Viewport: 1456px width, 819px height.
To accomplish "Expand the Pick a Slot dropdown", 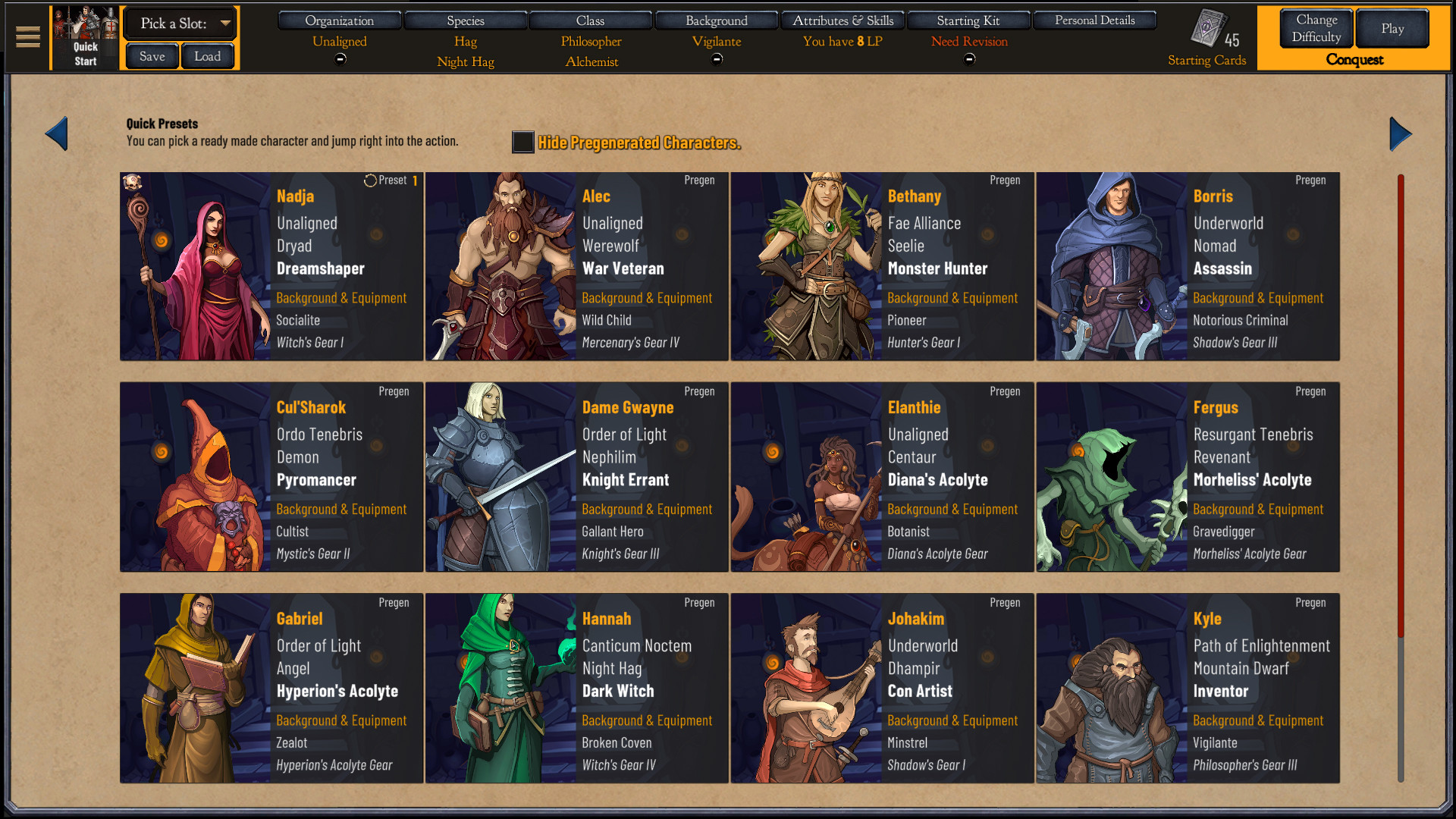I will 180,24.
